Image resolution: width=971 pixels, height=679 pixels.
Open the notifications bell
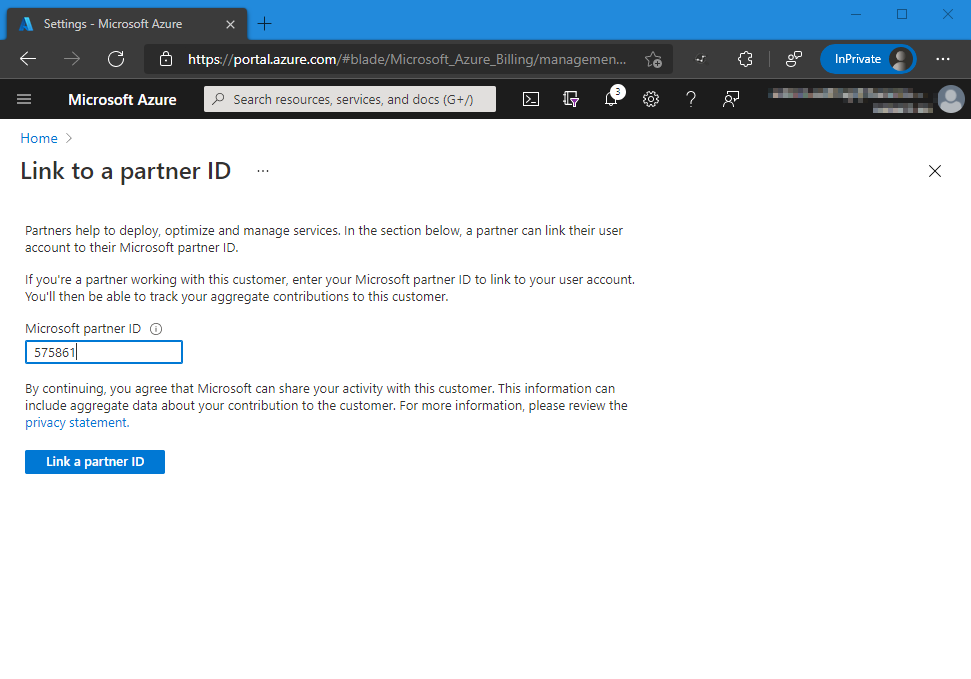(x=611, y=99)
